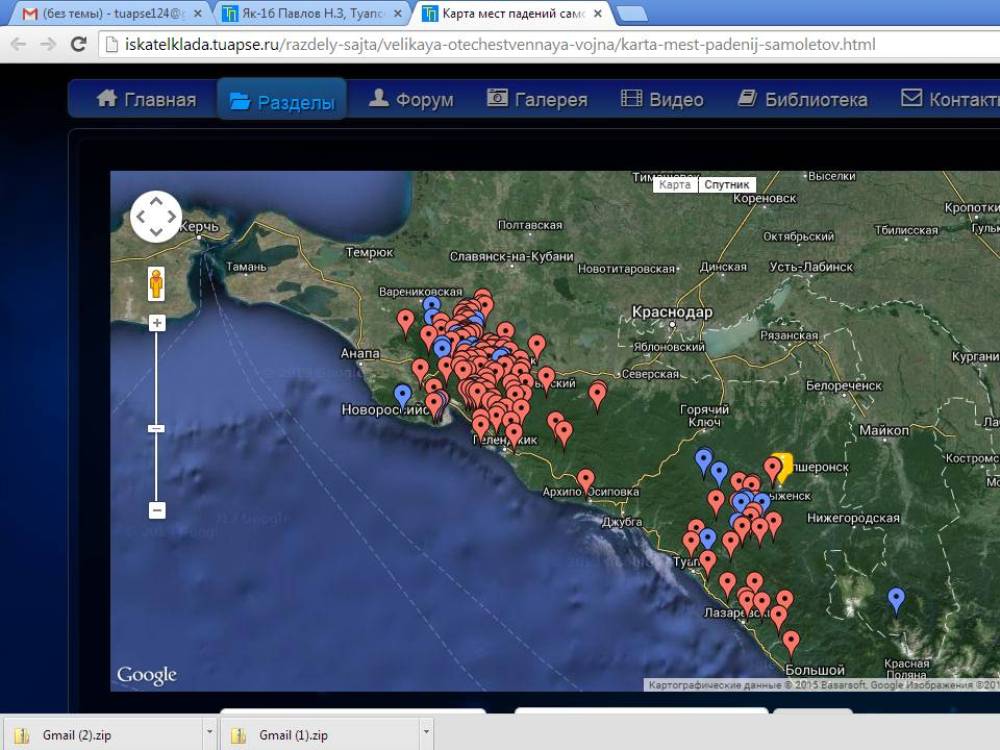Switch map to Спутник satellite view
This screenshot has height=750, width=1000.
click(726, 185)
